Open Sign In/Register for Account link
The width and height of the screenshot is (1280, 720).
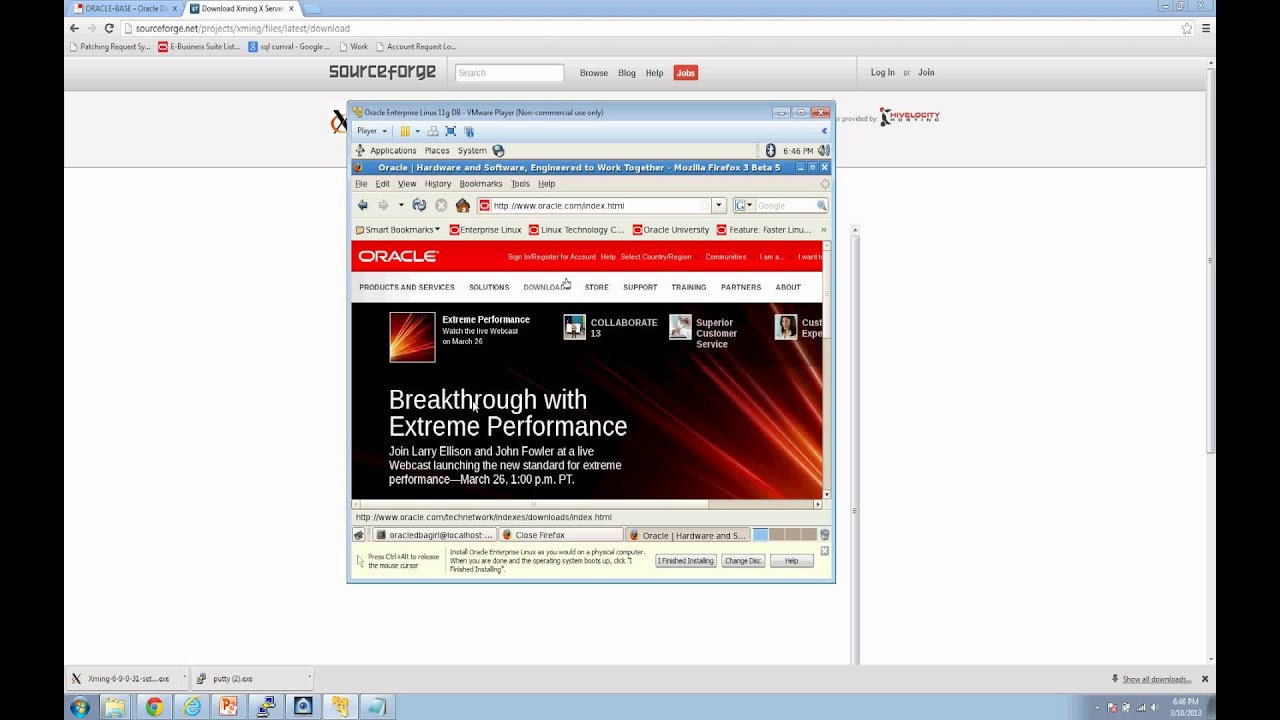tap(551, 257)
